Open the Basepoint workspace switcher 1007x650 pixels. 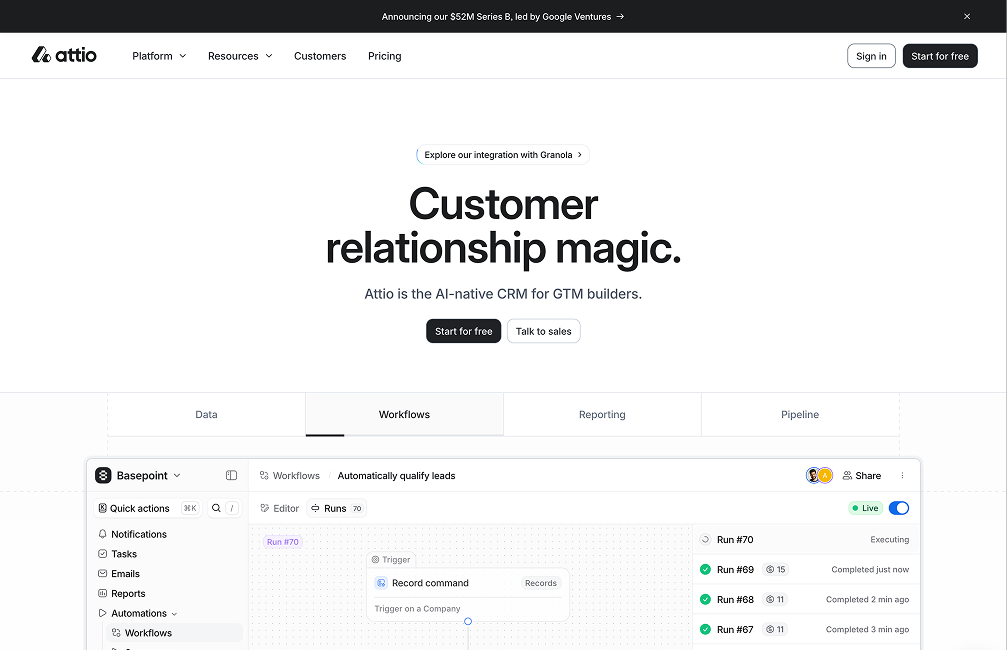click(139, 476)
